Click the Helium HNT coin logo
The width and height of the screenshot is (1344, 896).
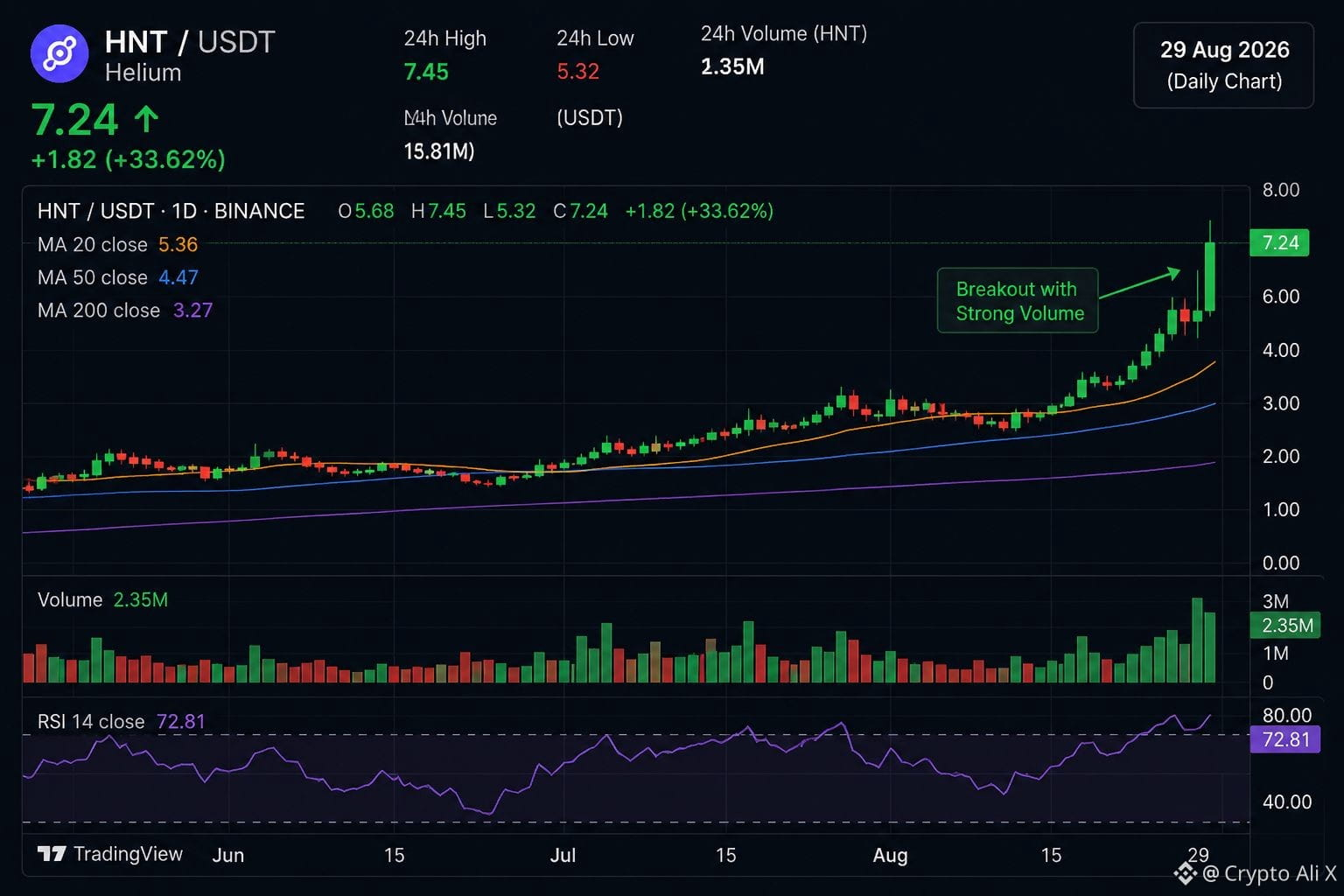59,54
